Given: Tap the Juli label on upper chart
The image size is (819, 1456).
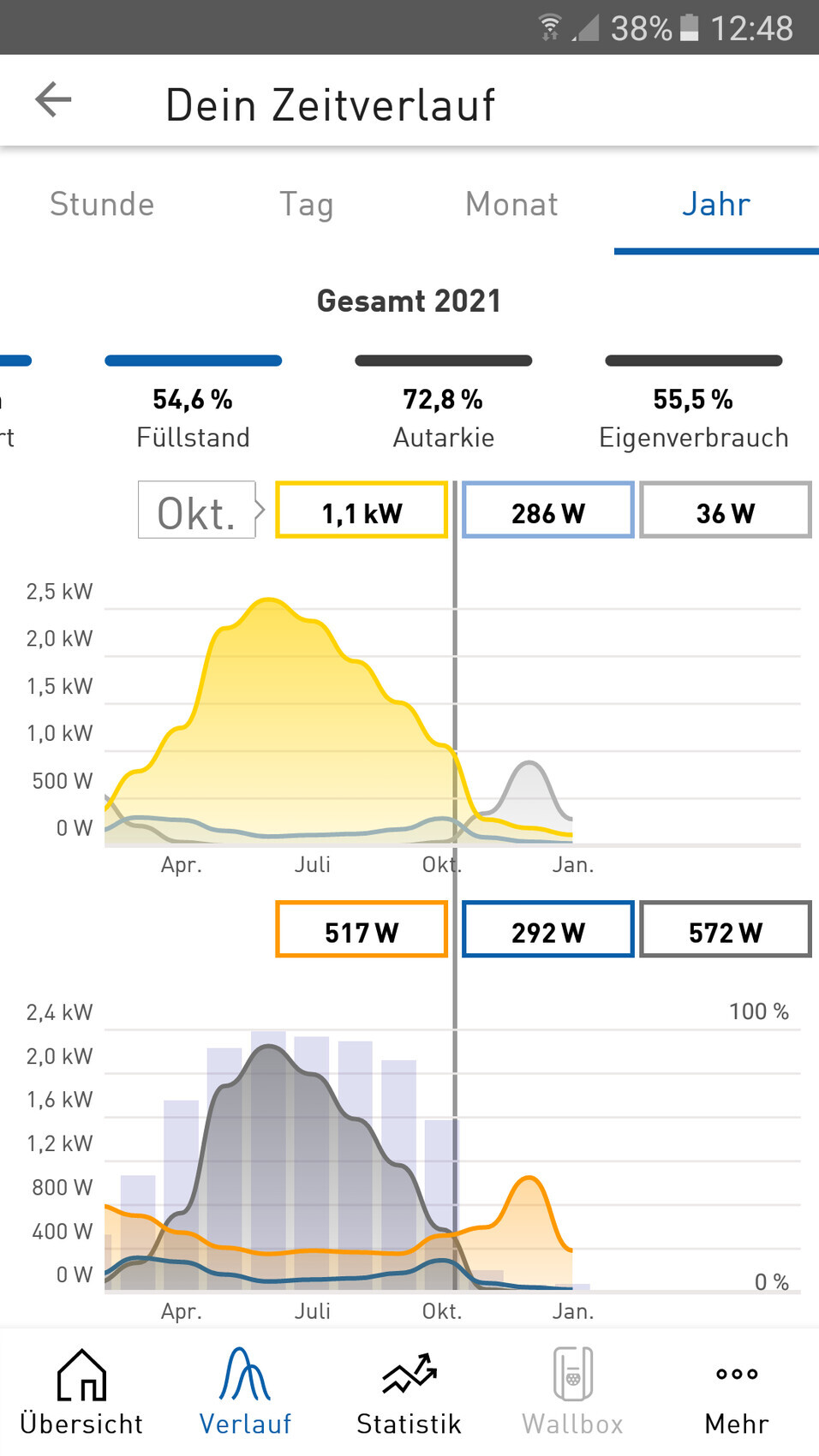Looking at the screenshot, I should (313, 865).
